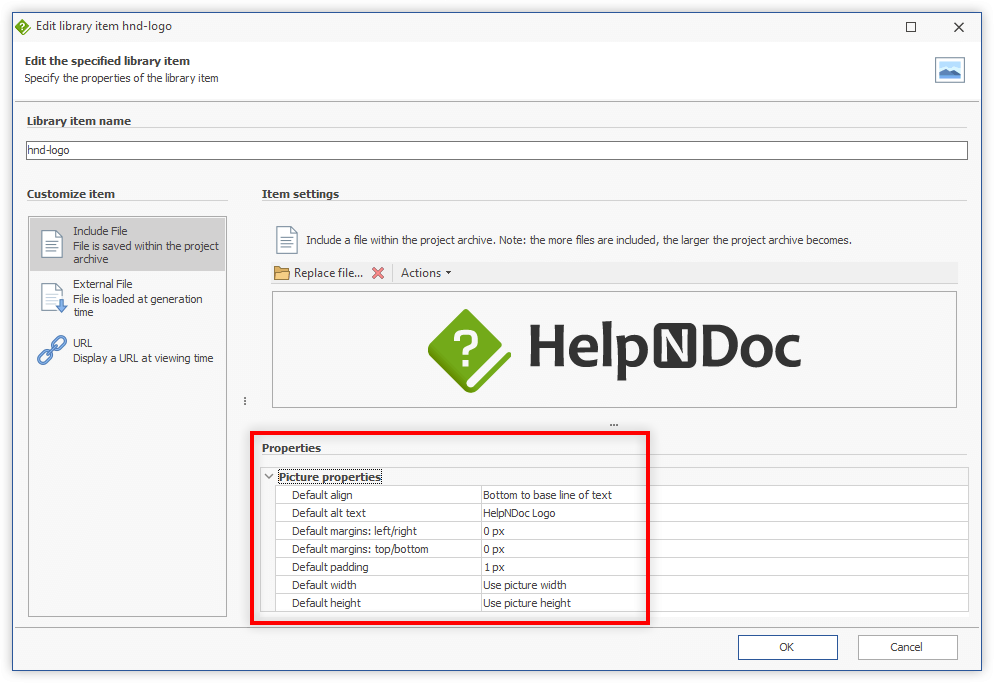The image size is (995, 684).
Task: Click the HelpNDoc app icon in title bar
Action: 23,27
